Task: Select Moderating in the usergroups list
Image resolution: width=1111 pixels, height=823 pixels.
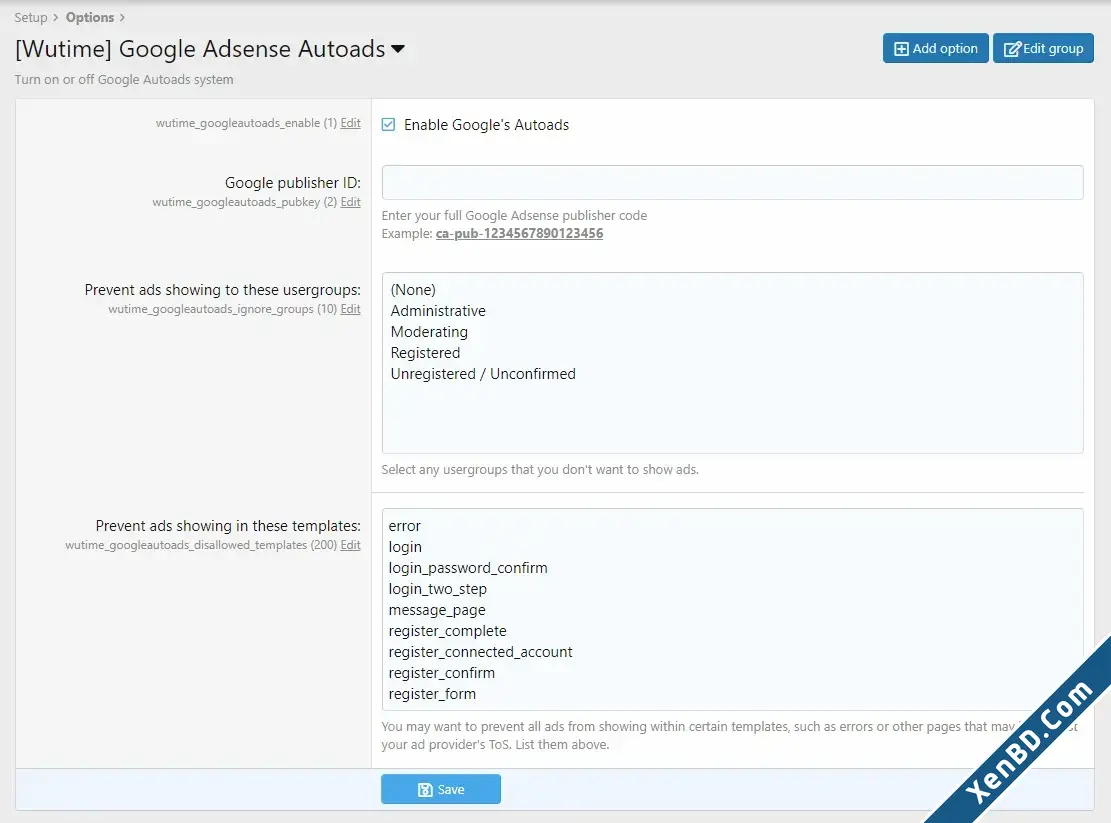Action: point(429,331)
